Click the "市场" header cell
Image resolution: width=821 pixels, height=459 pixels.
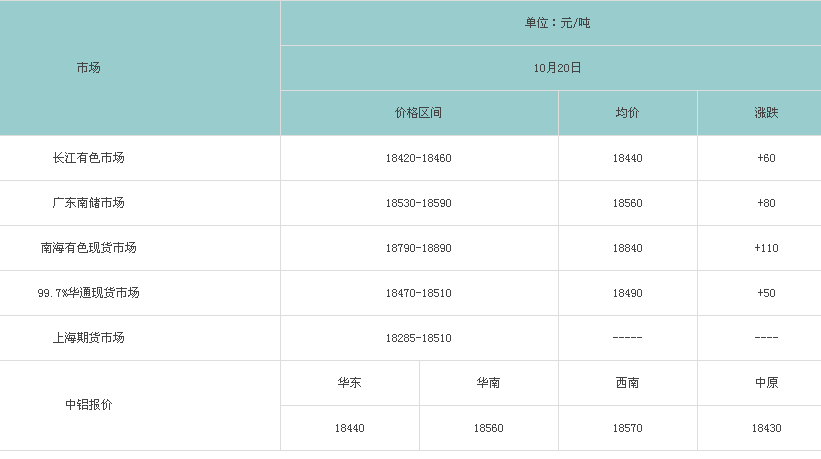tap(89, 68)
